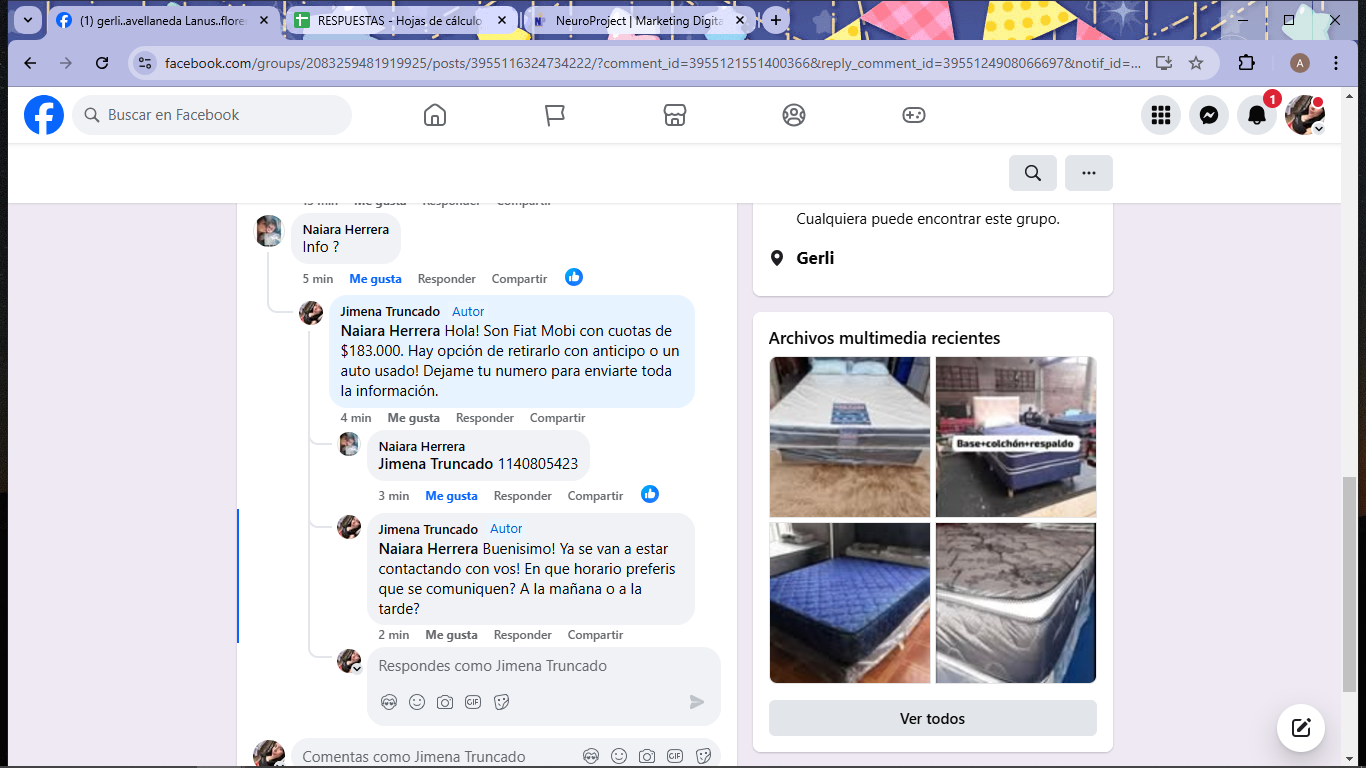
Task: Reply to Naiara's 'Info ?' comment
Action: (447, 279)
